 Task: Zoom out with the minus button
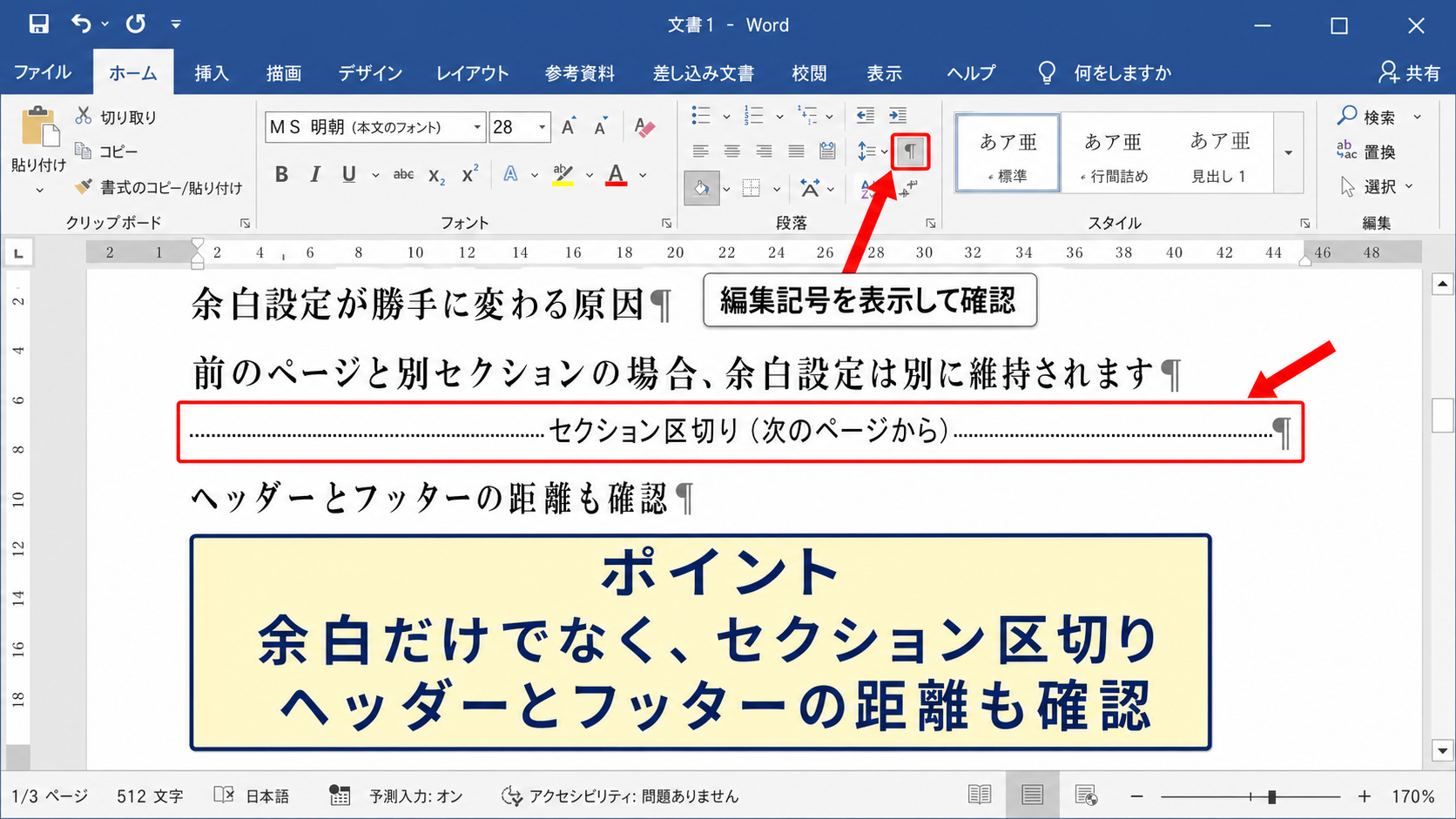coord(1136,796)
